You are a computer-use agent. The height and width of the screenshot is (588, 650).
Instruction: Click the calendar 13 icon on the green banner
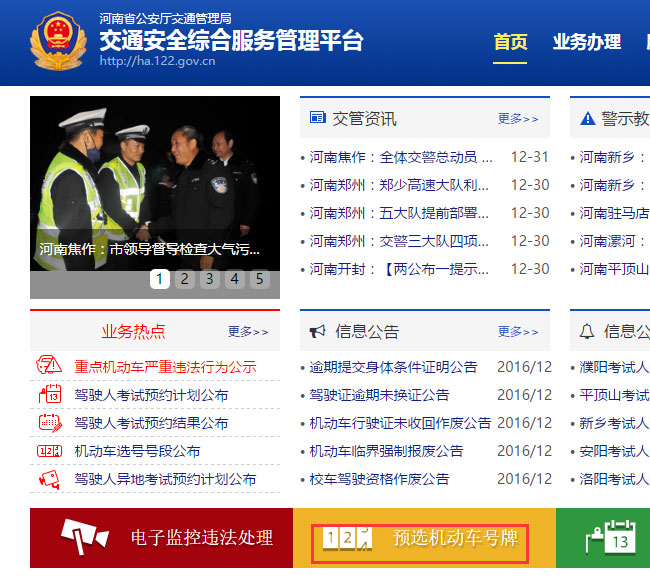click(x=611, y=537)
